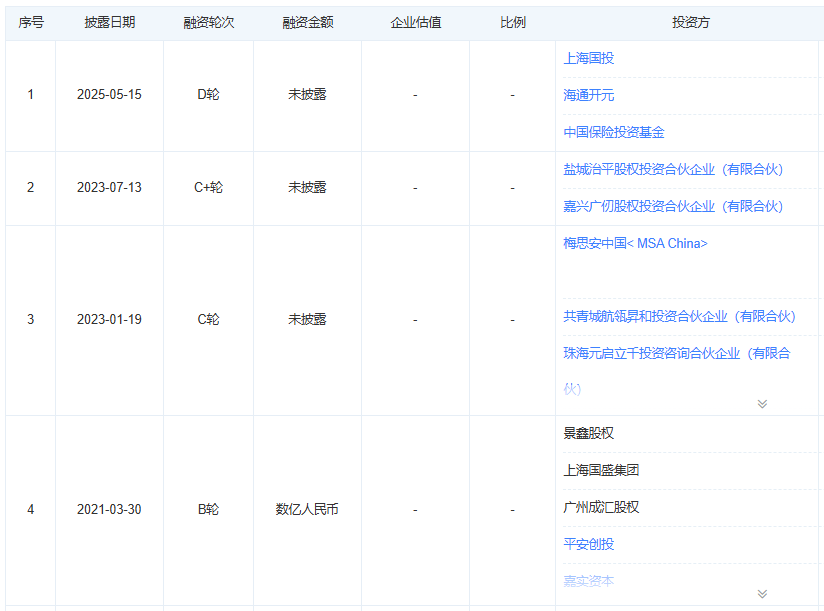Click 未披露 in the D轮 row
The width and height of the screenshot is (824, 611).
pyautogui.click(x=307, y=95)
